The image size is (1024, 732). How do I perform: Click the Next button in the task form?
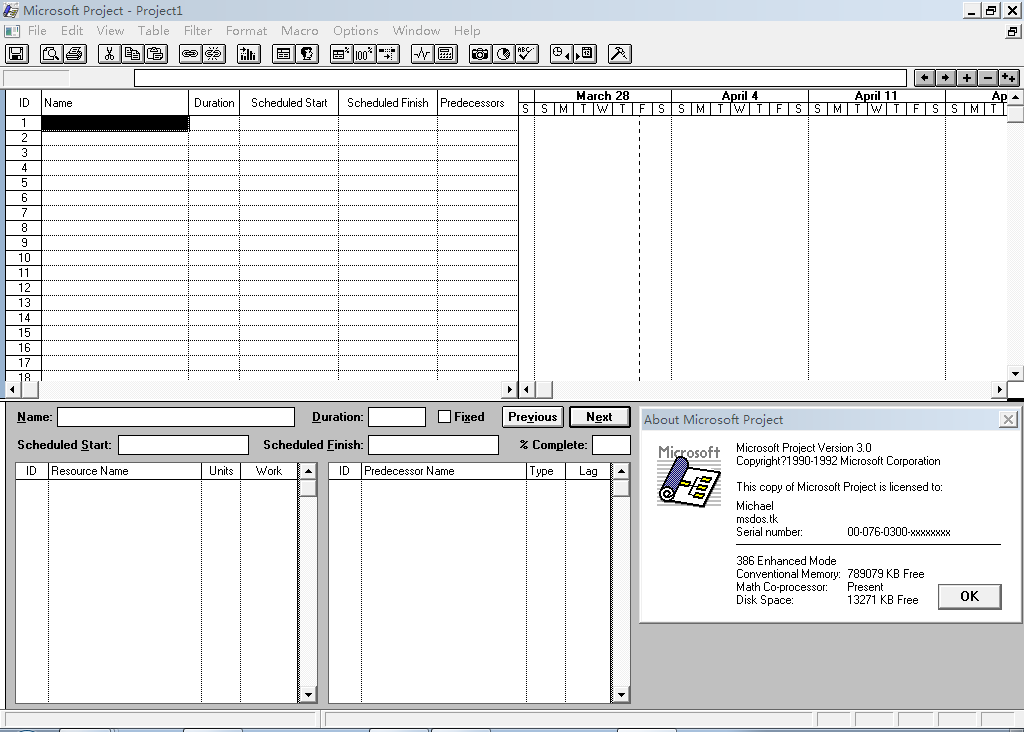[599, 416]
